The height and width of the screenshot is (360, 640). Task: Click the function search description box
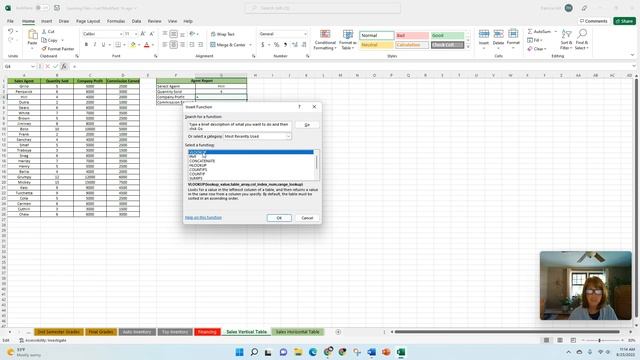click(240, 126)
